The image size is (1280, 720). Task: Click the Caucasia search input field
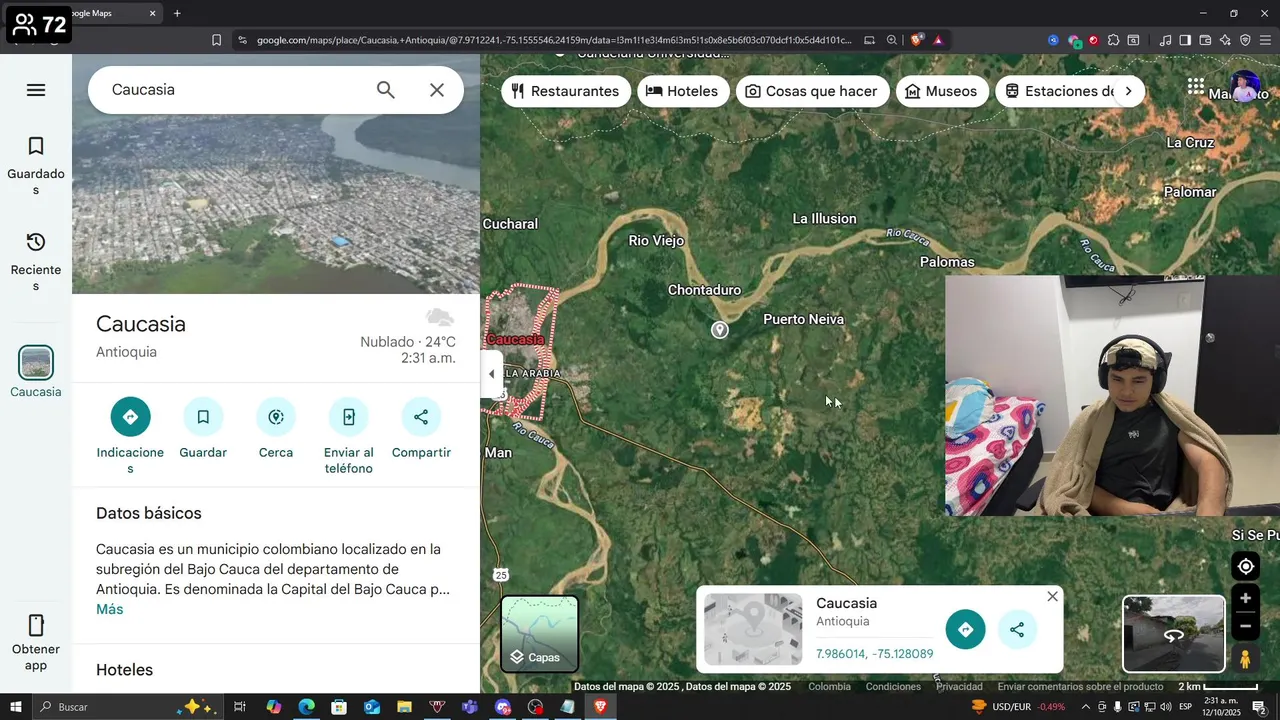pos(235,90)
